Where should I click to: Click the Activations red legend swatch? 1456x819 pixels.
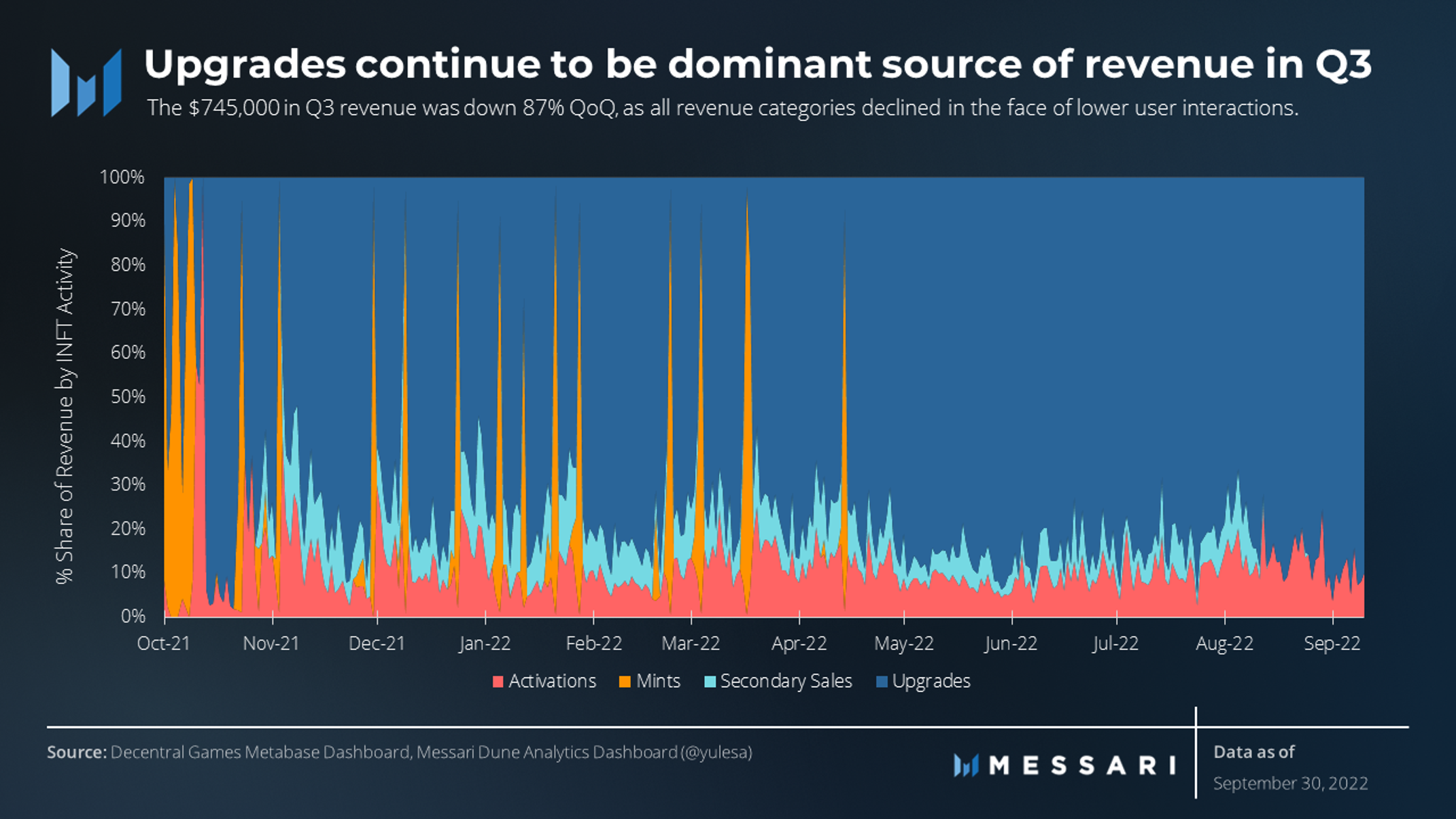498,682
